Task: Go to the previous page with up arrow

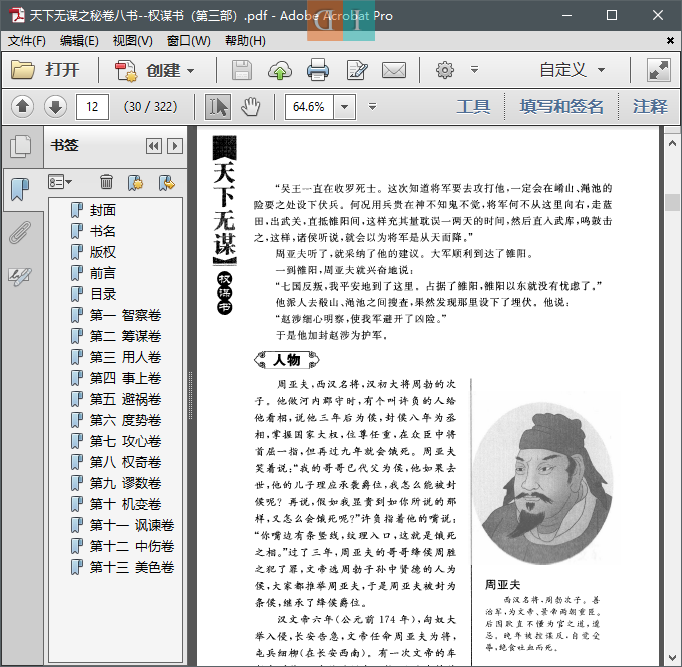Action: [23, 107]
